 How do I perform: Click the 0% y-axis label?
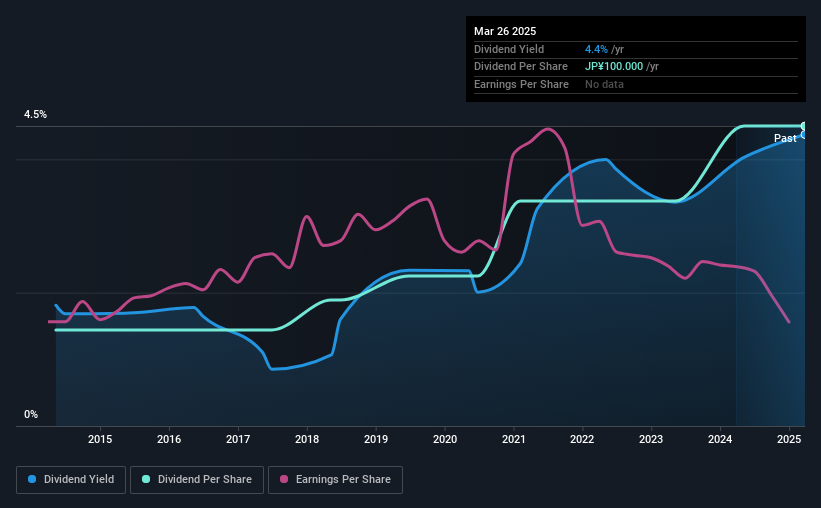coord(31,414)
